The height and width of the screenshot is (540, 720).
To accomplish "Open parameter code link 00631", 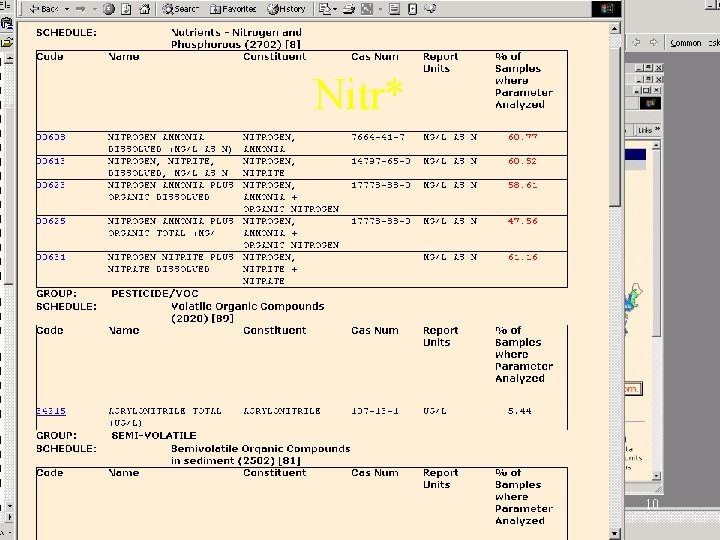I will [51, 257].
